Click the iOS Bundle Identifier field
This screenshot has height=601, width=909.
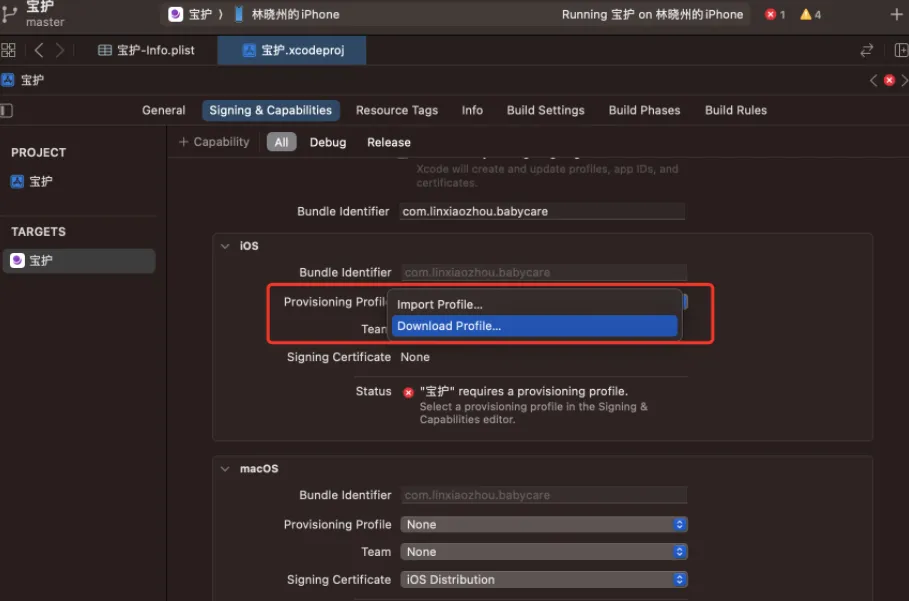(544, 272)
